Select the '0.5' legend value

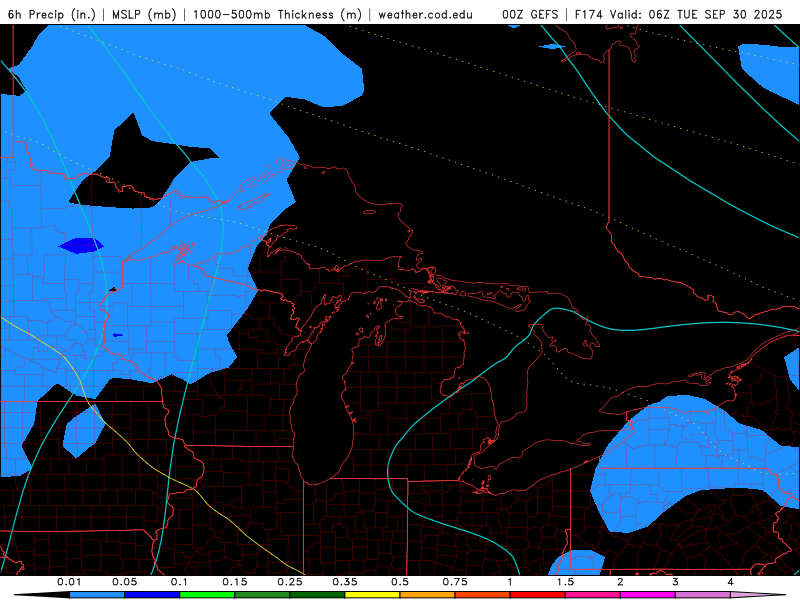pyautogui.click(x=400, y=582)
